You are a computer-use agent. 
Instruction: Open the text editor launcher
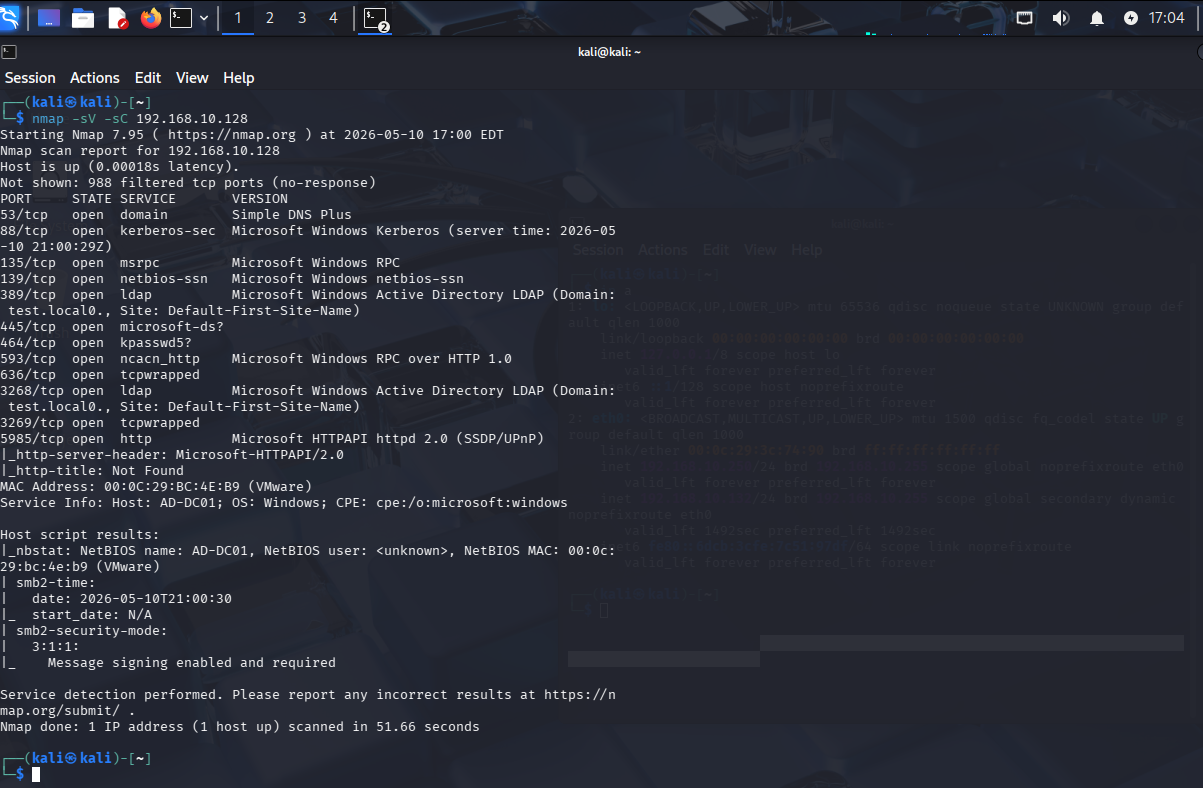point(117,18)
